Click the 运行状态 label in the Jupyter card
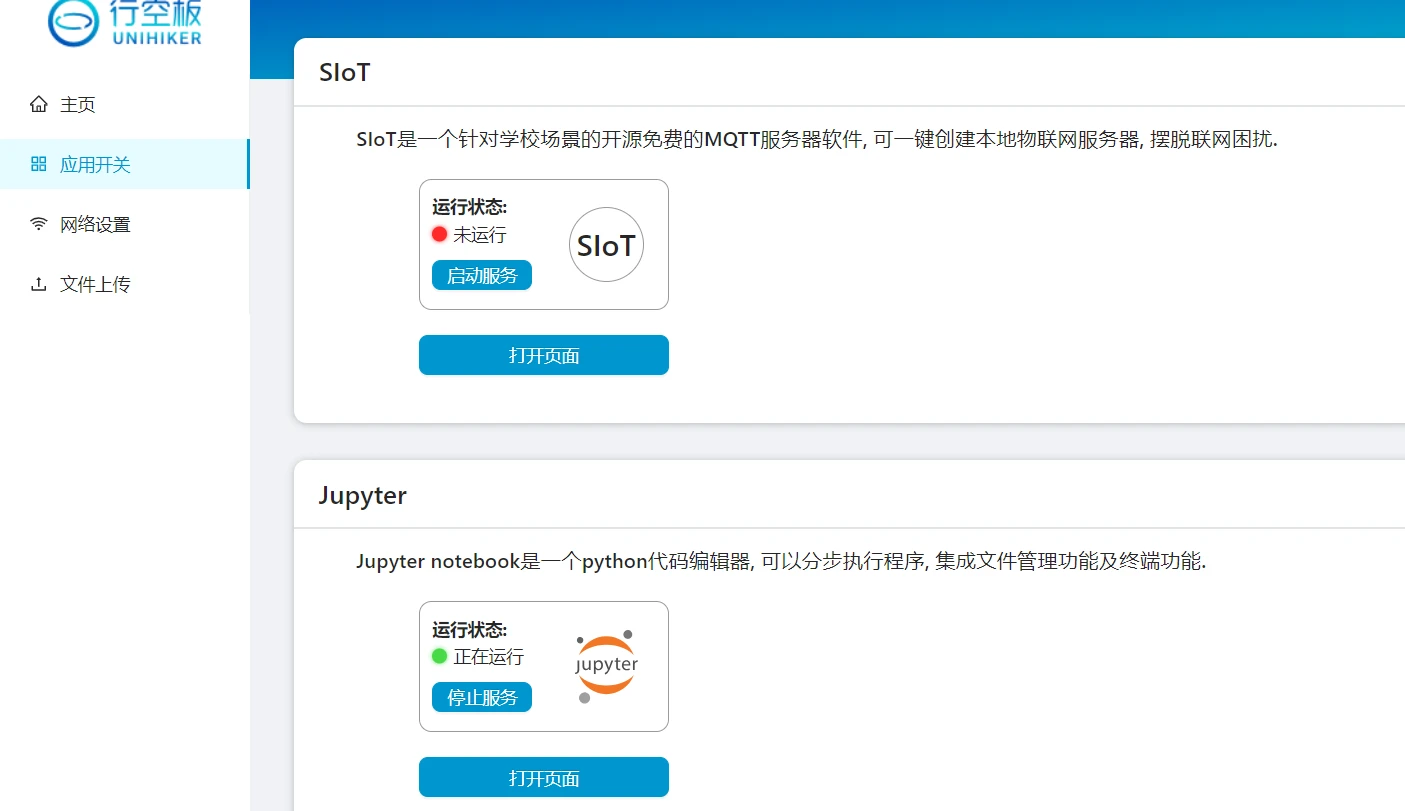 470,629
